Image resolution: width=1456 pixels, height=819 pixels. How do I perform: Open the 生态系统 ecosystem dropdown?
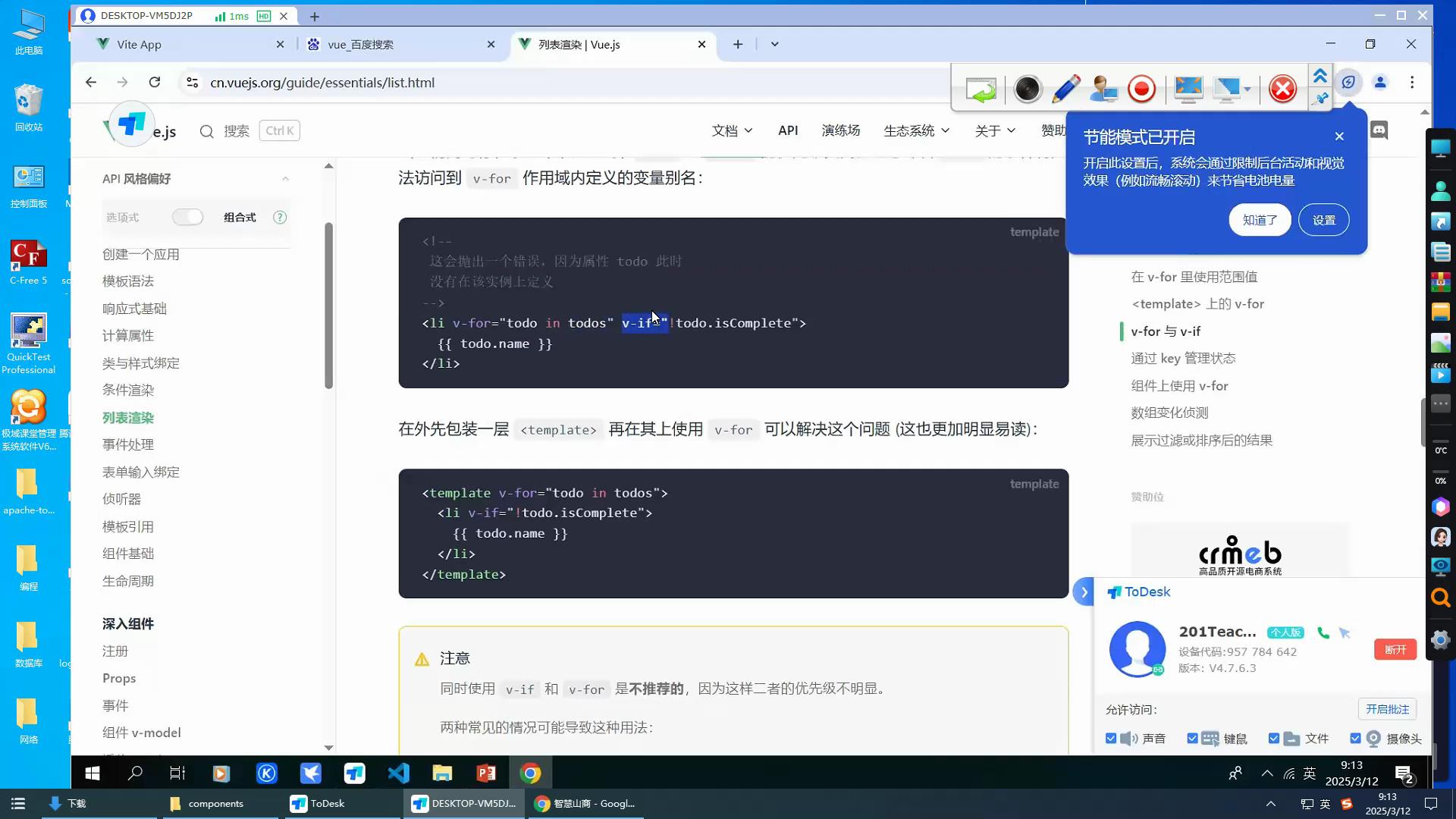[x=916, y=130]
